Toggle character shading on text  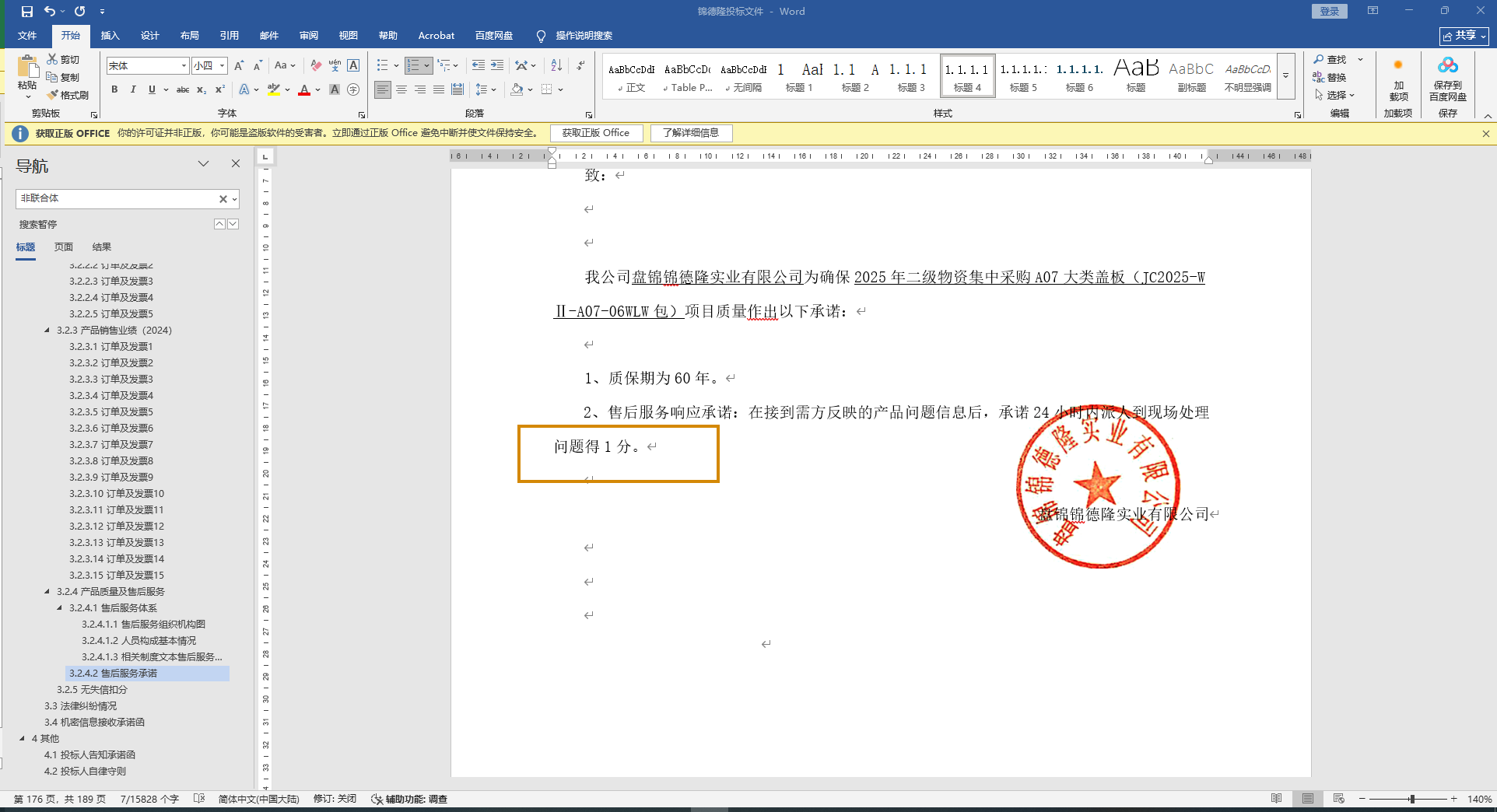pos(335,89)
